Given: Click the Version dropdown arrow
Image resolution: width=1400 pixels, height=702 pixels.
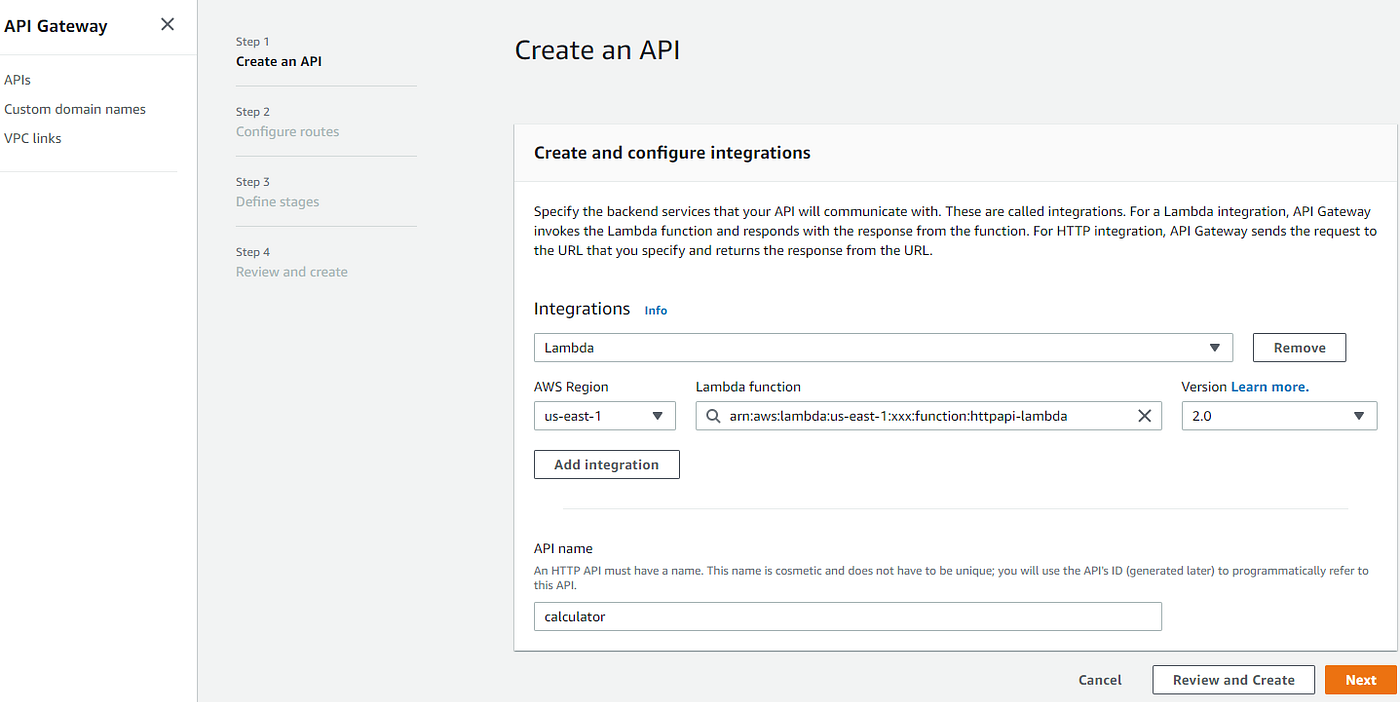Looking at the screenshot, I should point(1359,415).
